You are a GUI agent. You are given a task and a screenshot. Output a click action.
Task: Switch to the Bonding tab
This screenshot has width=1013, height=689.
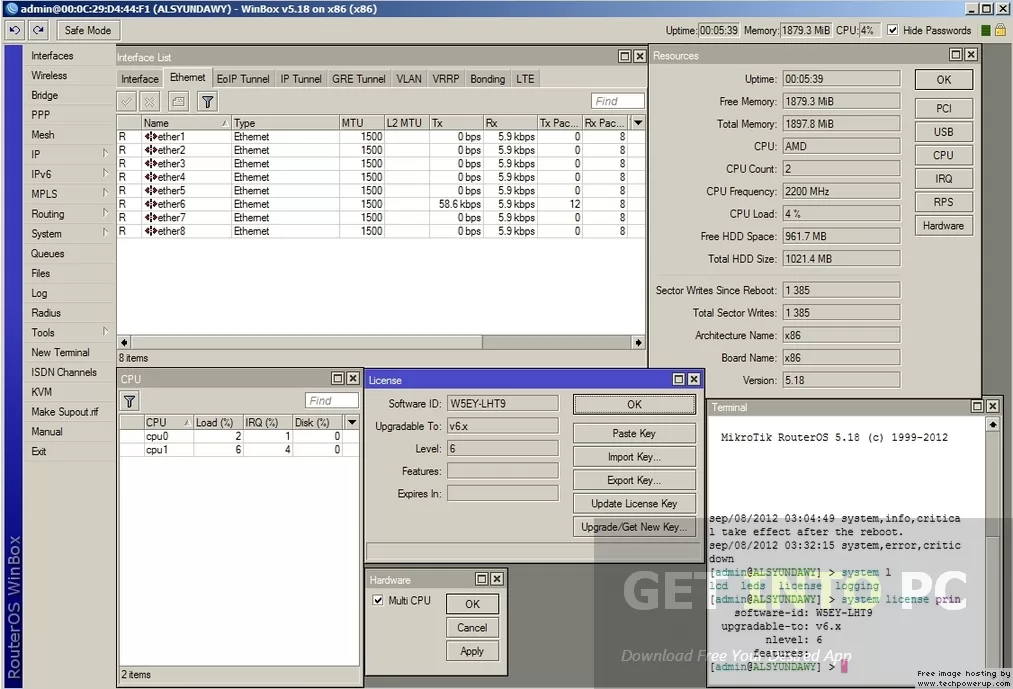(488, 79)
